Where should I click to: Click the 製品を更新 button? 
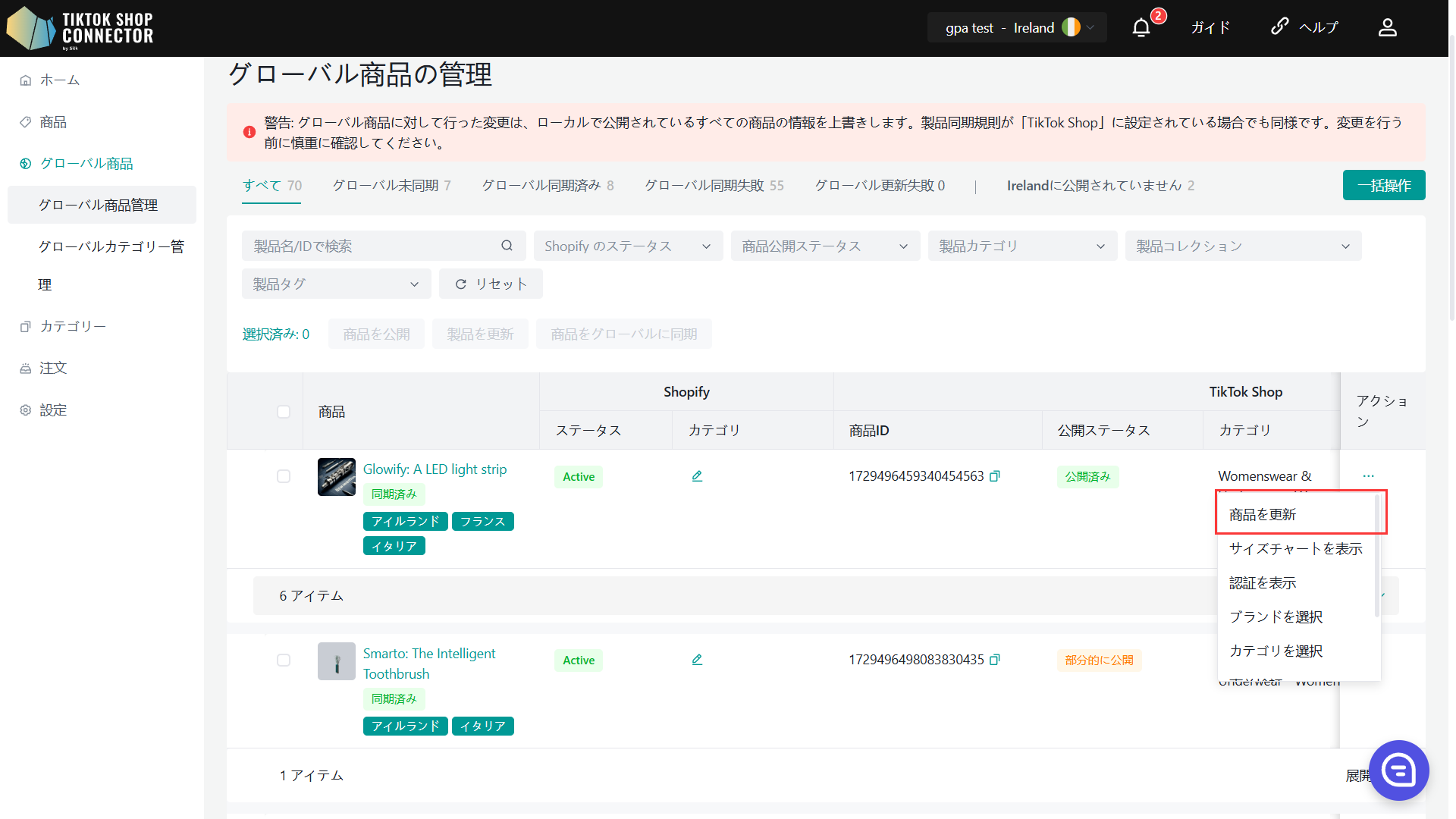tap(481, 334)
